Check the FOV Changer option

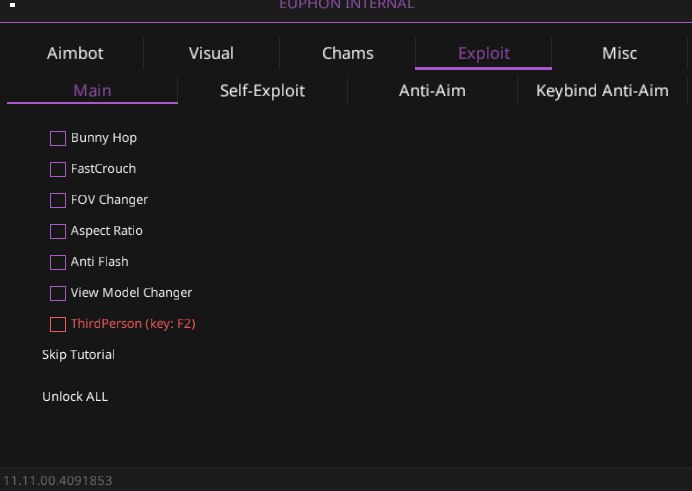click(58, 200)
